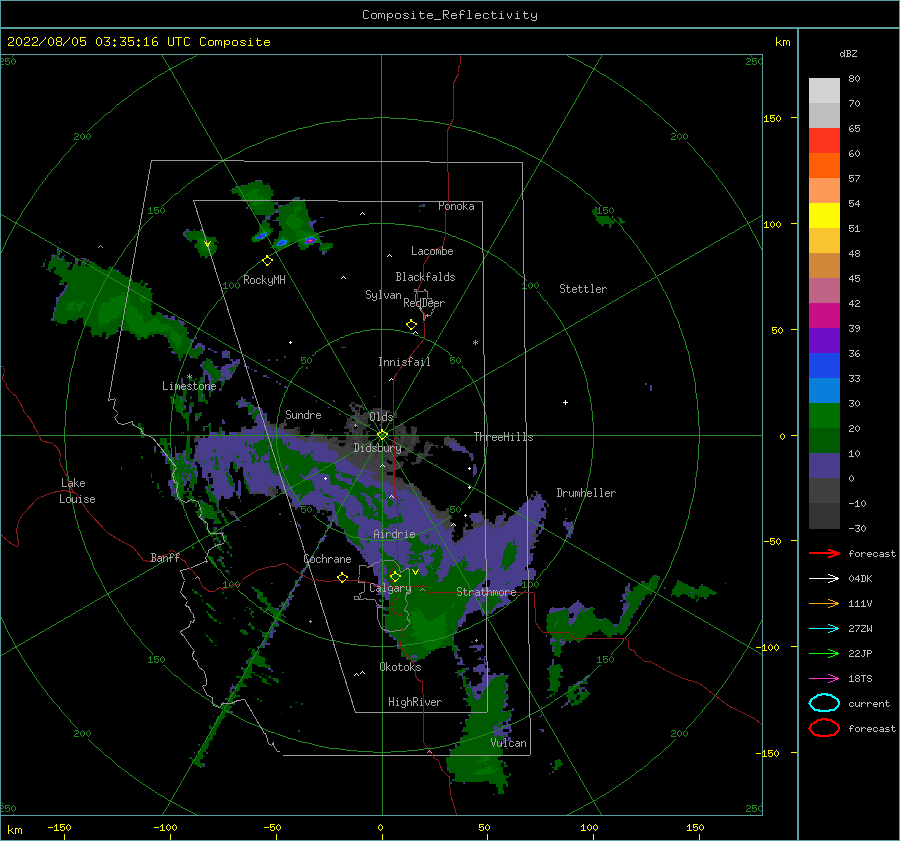Click the Lake Louise label

click(x=78, y=491)
